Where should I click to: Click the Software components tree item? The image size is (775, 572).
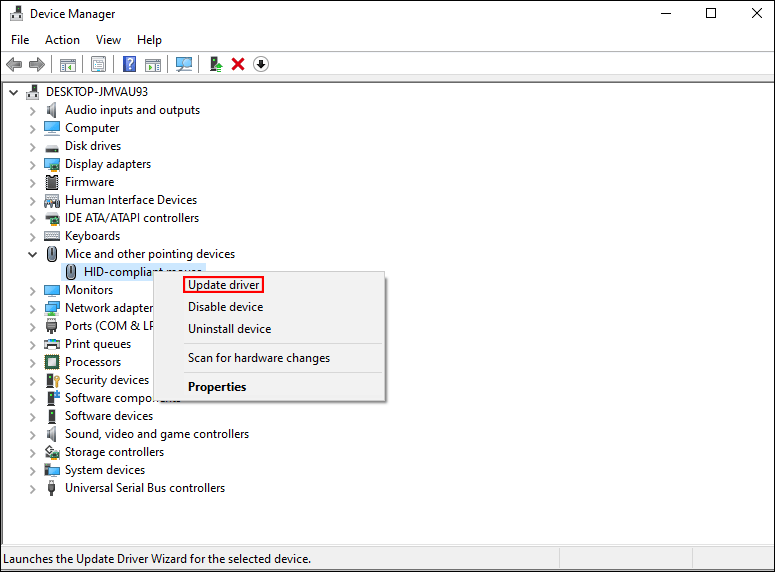[x=109, y=398]
